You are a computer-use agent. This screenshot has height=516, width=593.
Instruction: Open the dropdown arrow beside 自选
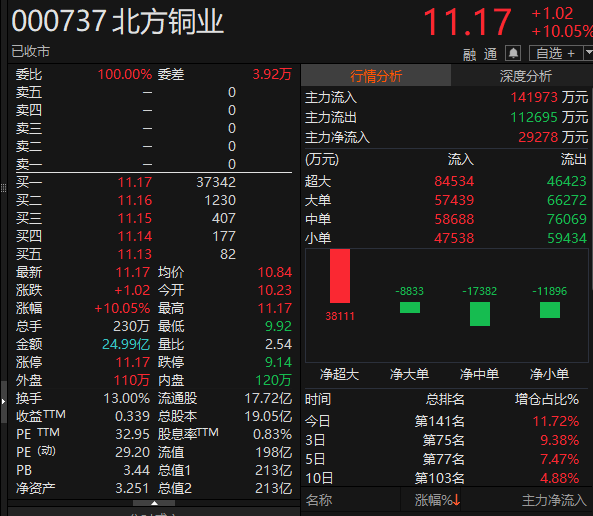point(588,53)
